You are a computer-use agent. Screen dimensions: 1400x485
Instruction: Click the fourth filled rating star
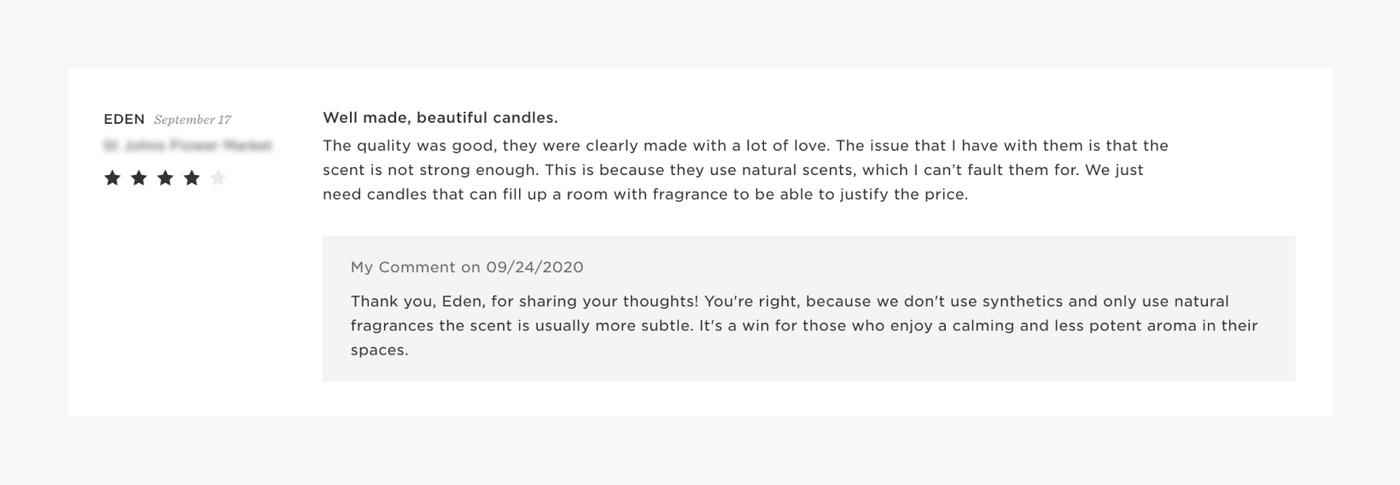[x=192, y=178]
